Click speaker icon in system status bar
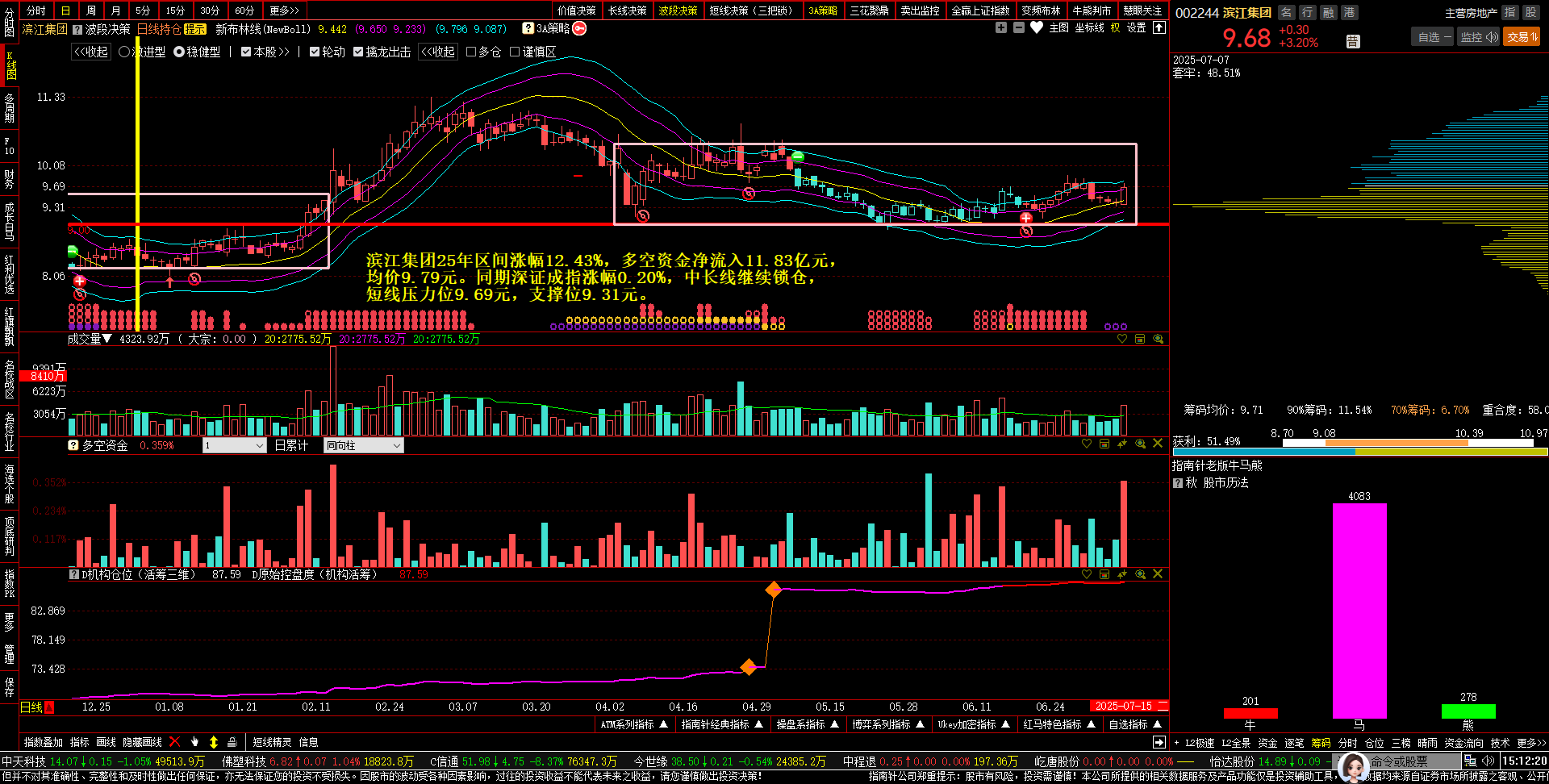Viewport: 1549px width, 784px height. point(1488,761)
